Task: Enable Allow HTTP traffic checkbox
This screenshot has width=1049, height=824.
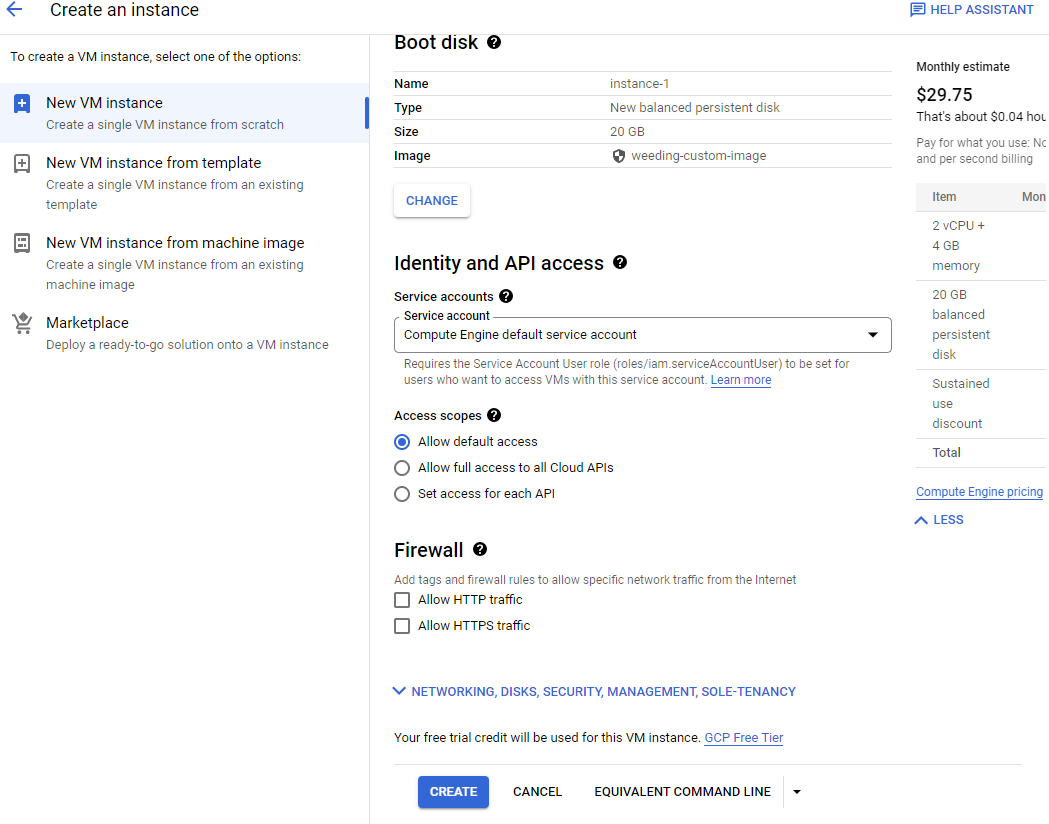Action: [402, 600]
